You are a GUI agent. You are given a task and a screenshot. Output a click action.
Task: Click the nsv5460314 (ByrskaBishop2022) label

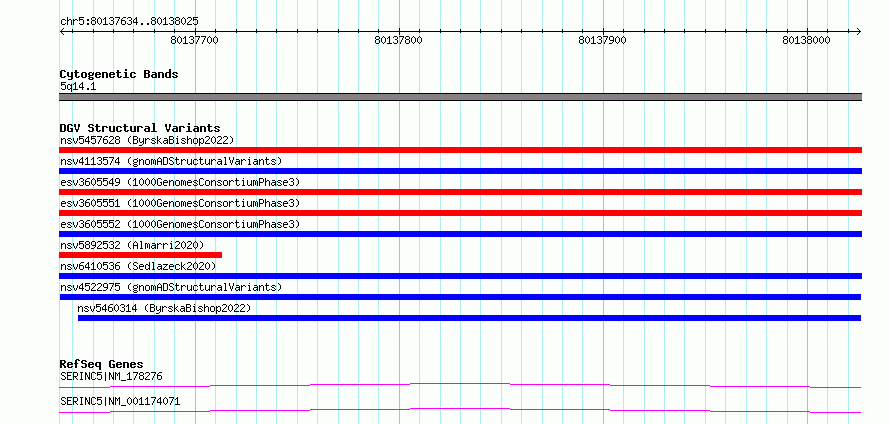coord(164,308)
